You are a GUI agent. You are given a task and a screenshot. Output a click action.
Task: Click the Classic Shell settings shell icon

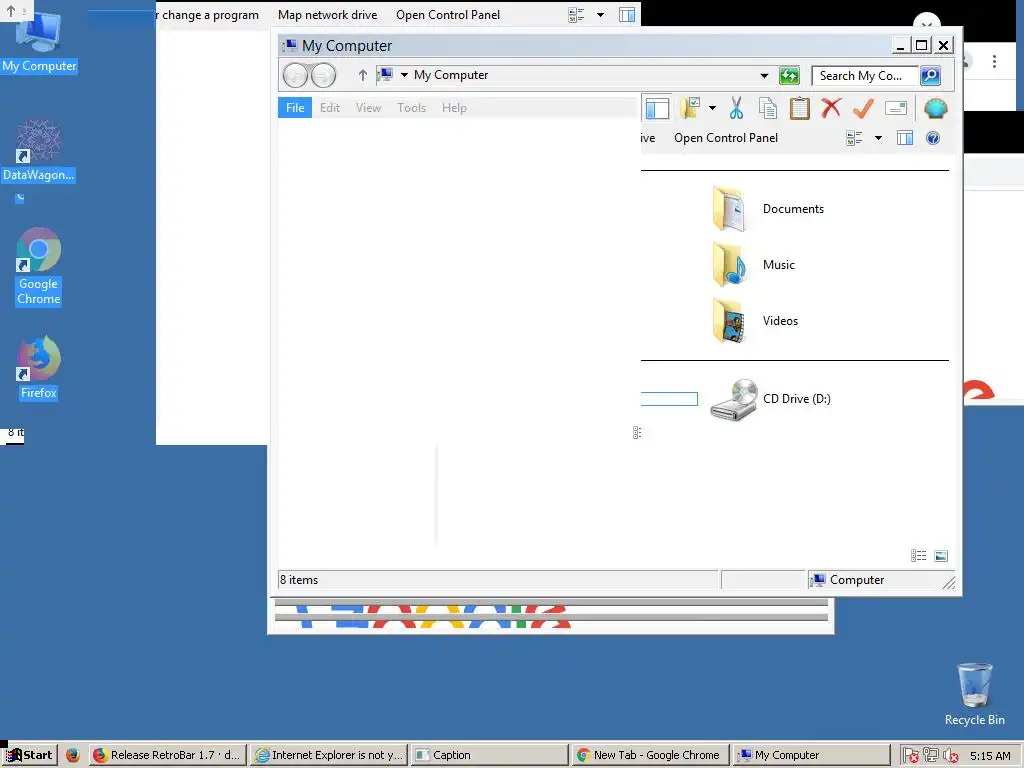pos(935,108)
